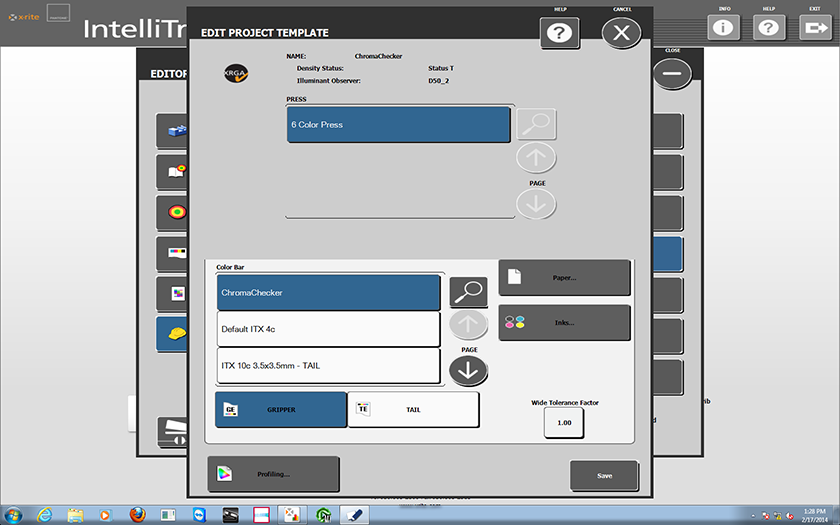Close the Editor window with the minus button
840x525 pixels.
pyautogui.click(x=672, y=73)
